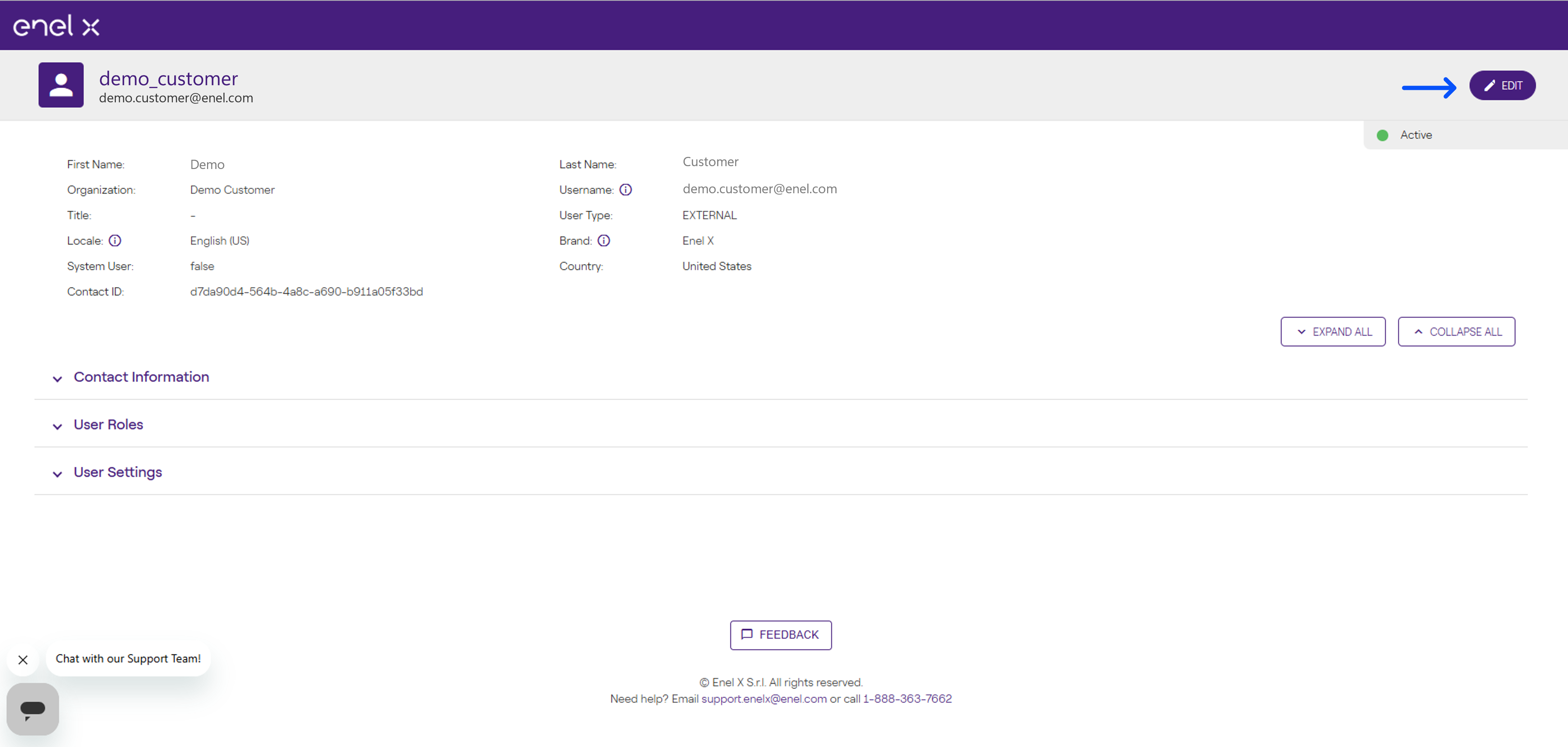
Task: Click the Feedback button
Action: click(780, 635)
